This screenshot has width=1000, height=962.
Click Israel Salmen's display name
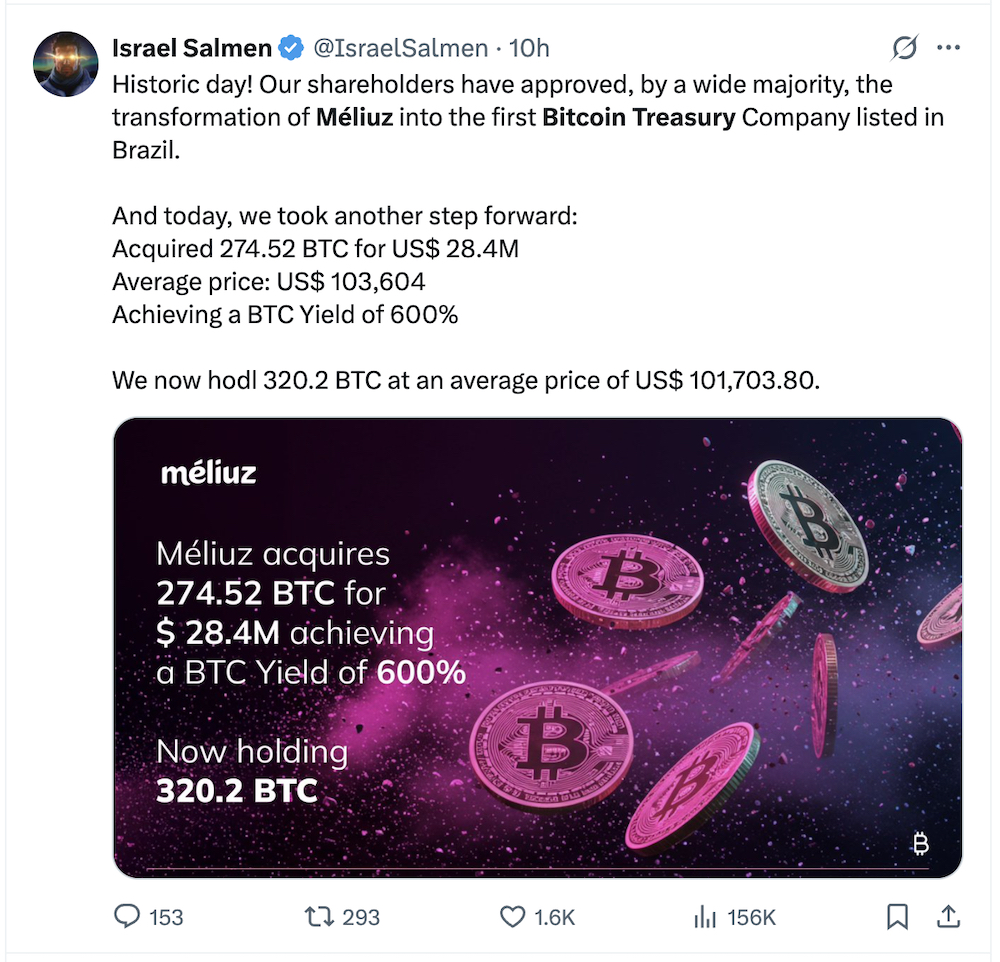click(x=189, y=46)
